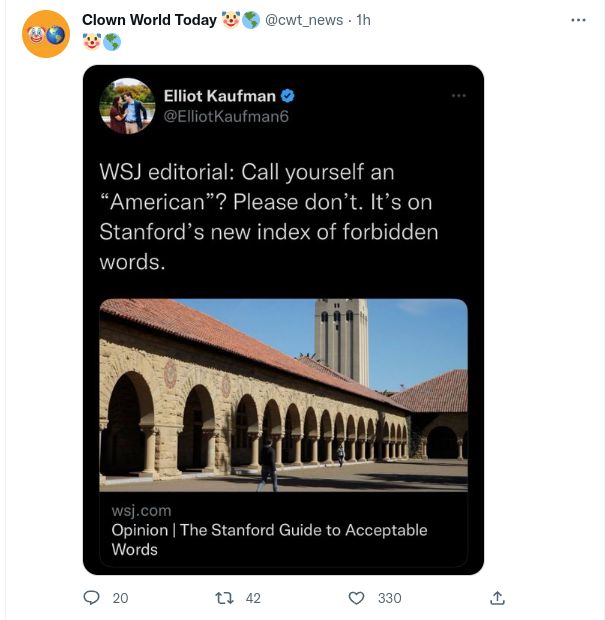Share the tweet using the upload arrow icon

[497, 598]
